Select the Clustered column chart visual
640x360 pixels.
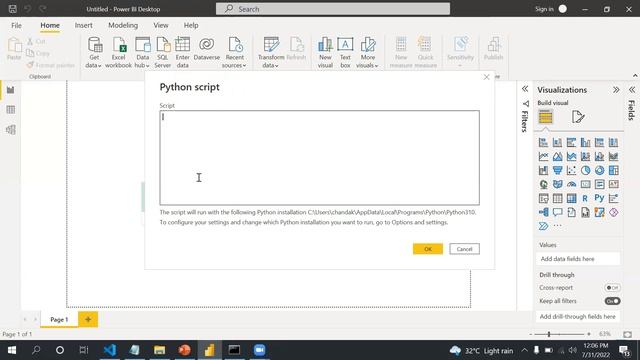pyautogui.click(x=585, y=142)
